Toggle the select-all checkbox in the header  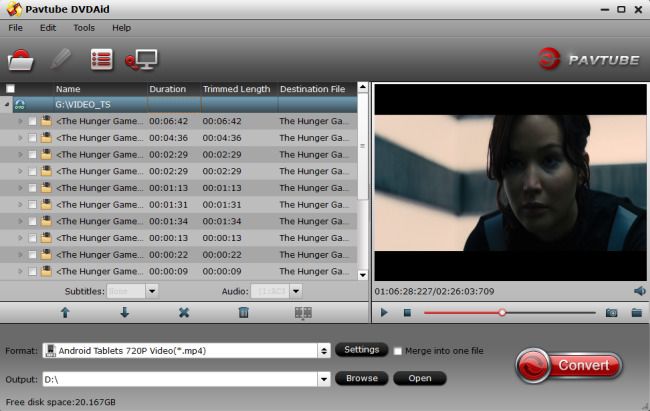(x=11, y=89)
